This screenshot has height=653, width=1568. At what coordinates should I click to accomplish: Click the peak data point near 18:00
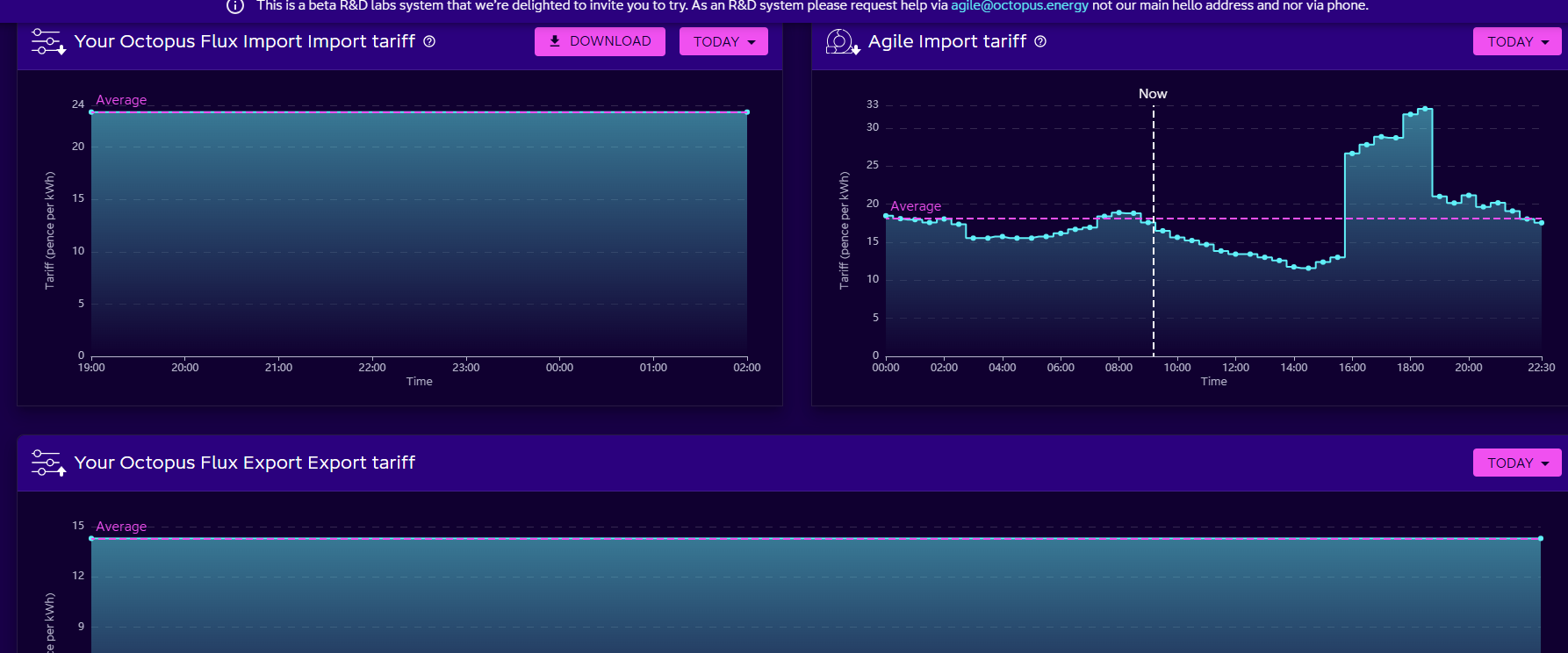[x=1425, y=109]
